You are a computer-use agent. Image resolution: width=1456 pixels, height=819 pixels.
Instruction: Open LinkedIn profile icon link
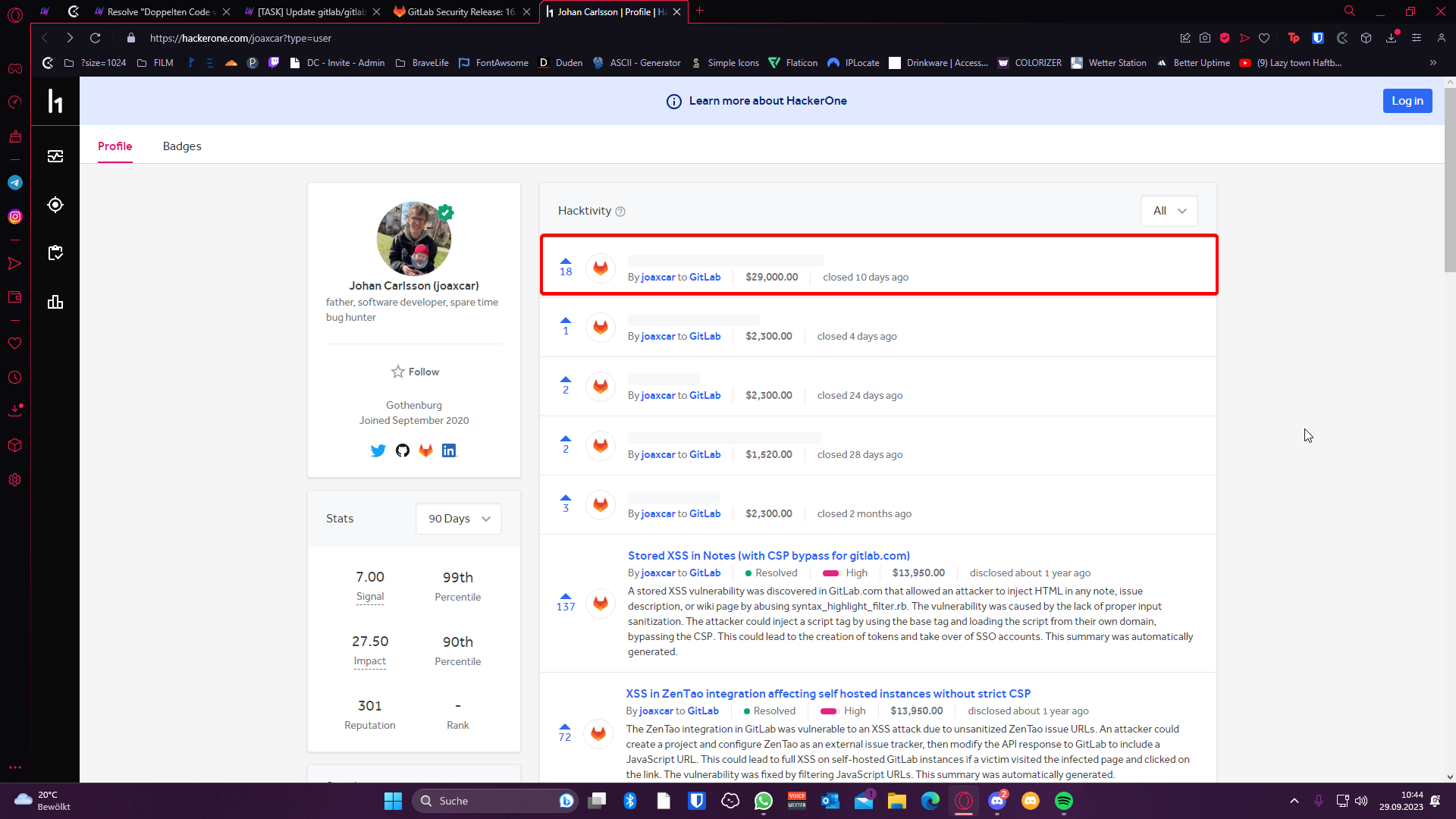(x=449, y=450)
